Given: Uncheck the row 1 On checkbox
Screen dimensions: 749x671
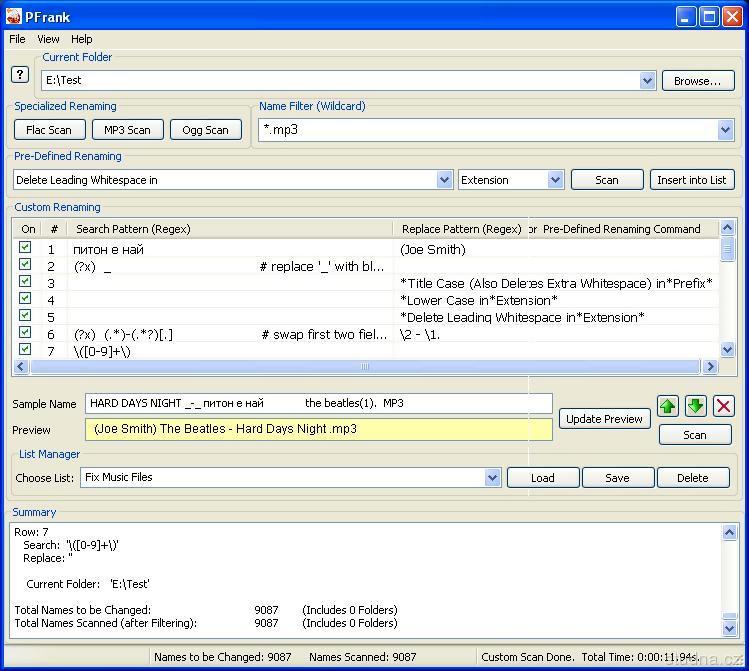Looking at the screenshot, I should [26, 248].
